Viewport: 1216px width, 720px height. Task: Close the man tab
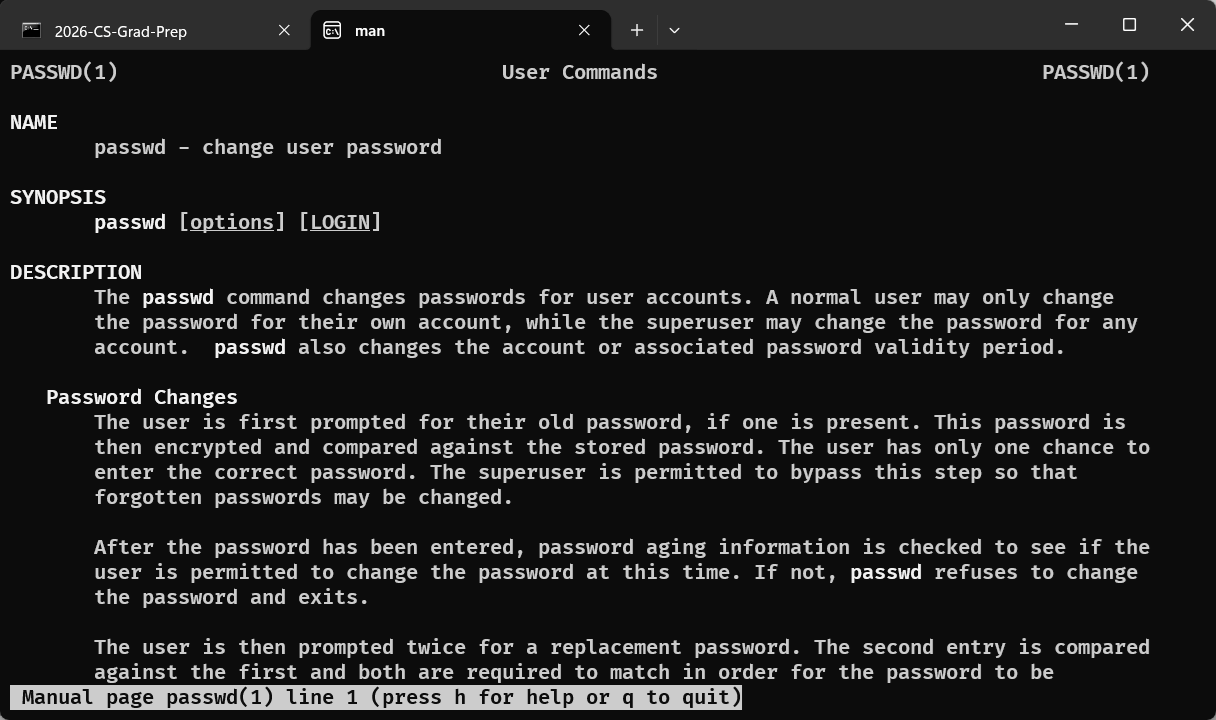(584, 30)
